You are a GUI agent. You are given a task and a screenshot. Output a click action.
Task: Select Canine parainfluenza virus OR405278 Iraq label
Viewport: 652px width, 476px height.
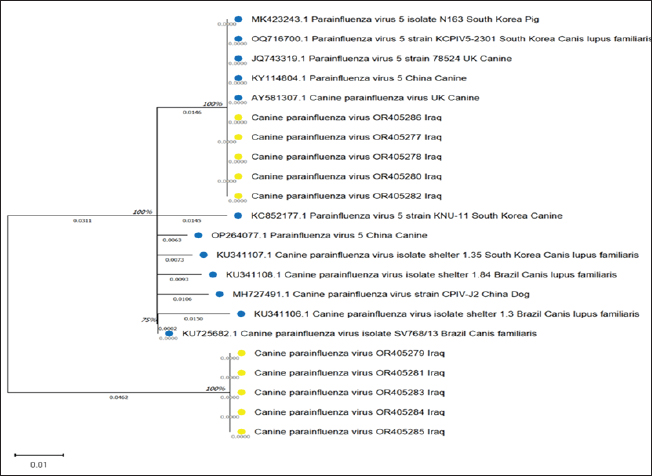click(330, 157)
